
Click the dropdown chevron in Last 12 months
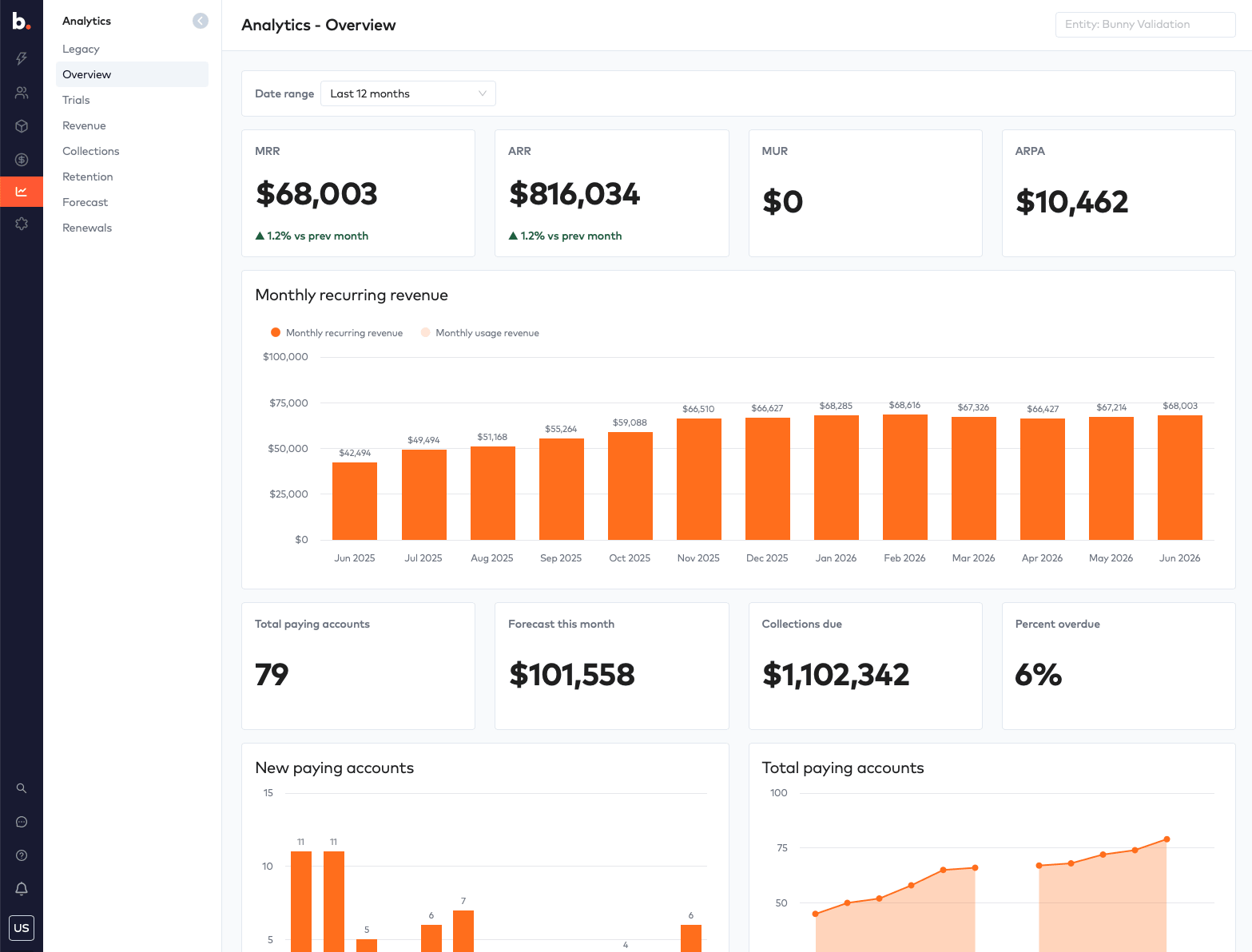coord(483,93)
